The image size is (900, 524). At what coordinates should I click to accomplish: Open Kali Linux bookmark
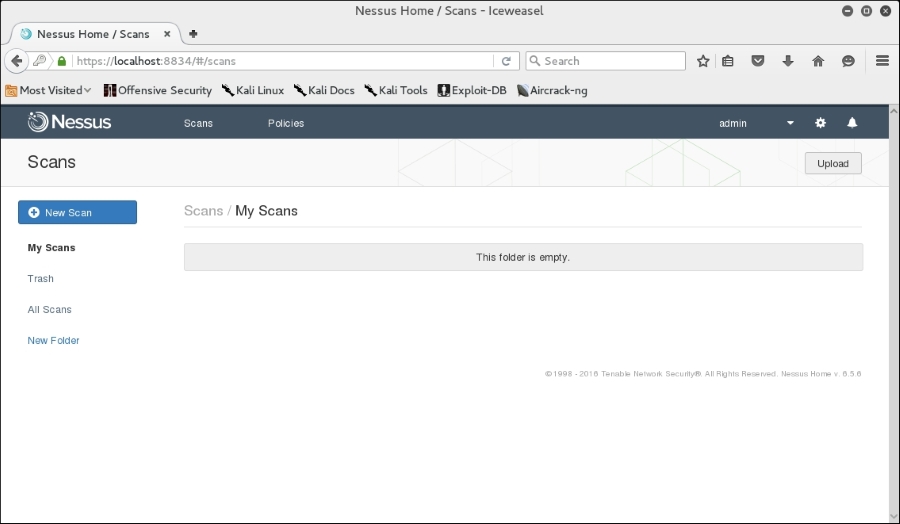pyautogui.click(x=253, y=90)
